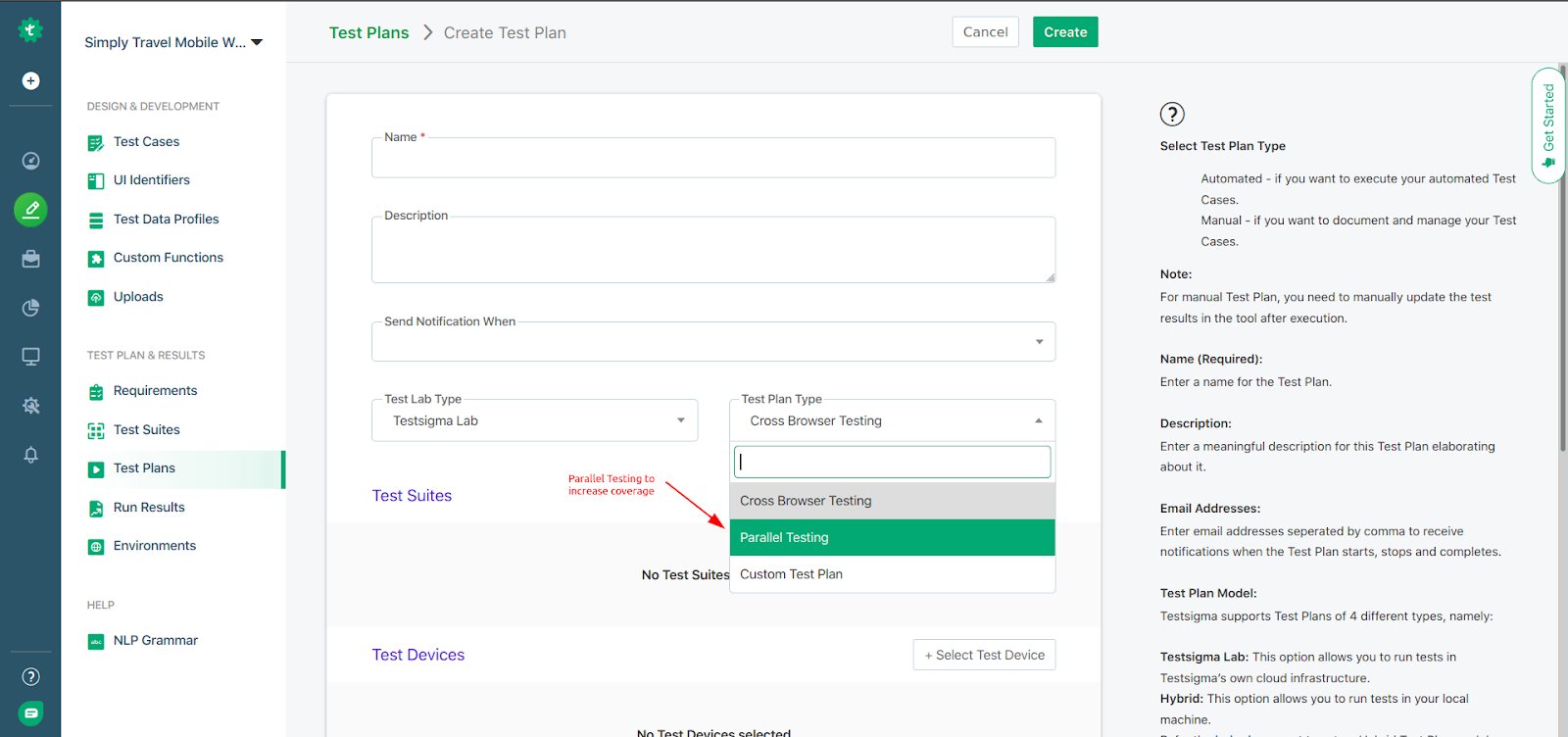Choose Cross Browser Testing option in list
The width and height of the screenshot is (1568, 737).
point(892,501)
